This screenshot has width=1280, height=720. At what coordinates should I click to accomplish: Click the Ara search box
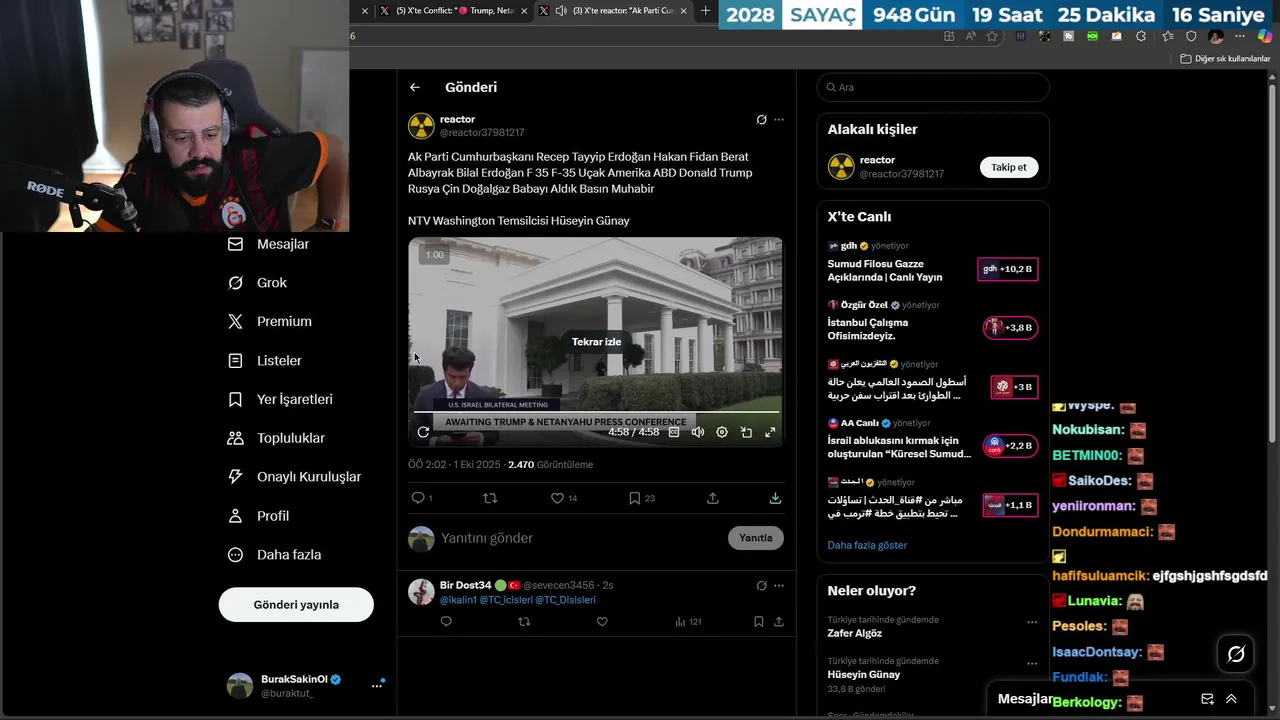pyautogui.click(x=933, y=87)
